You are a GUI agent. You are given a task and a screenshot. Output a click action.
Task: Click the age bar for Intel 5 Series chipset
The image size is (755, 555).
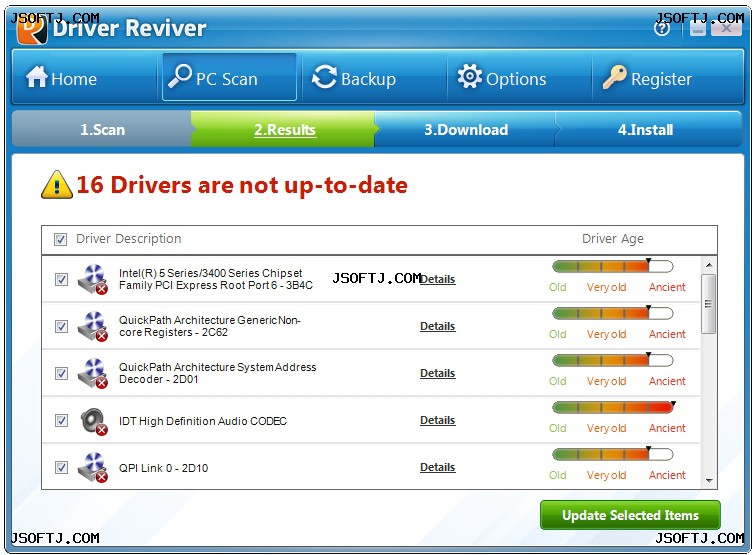[612, 266]
